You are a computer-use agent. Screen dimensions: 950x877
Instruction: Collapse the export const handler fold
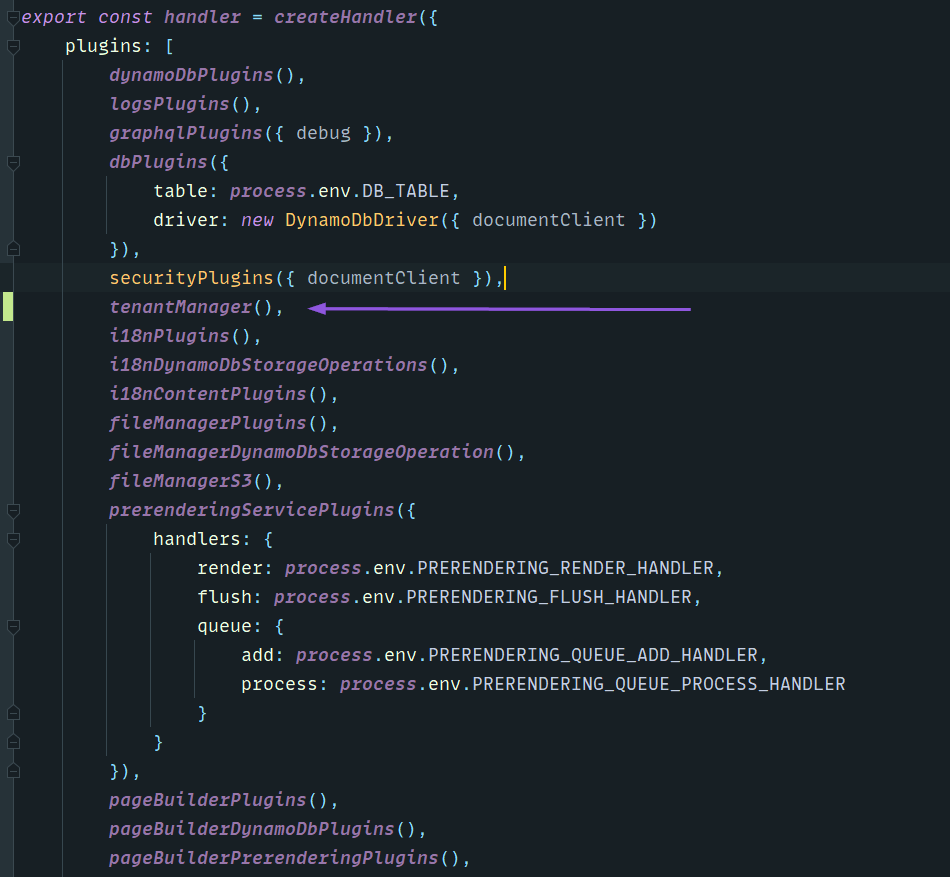tap(13, 16)
